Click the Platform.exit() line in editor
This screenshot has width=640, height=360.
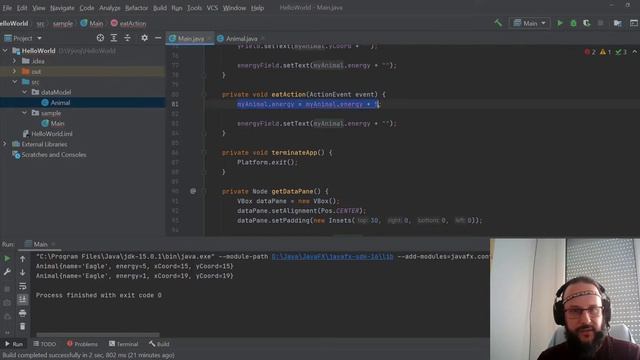pos(267,162)
